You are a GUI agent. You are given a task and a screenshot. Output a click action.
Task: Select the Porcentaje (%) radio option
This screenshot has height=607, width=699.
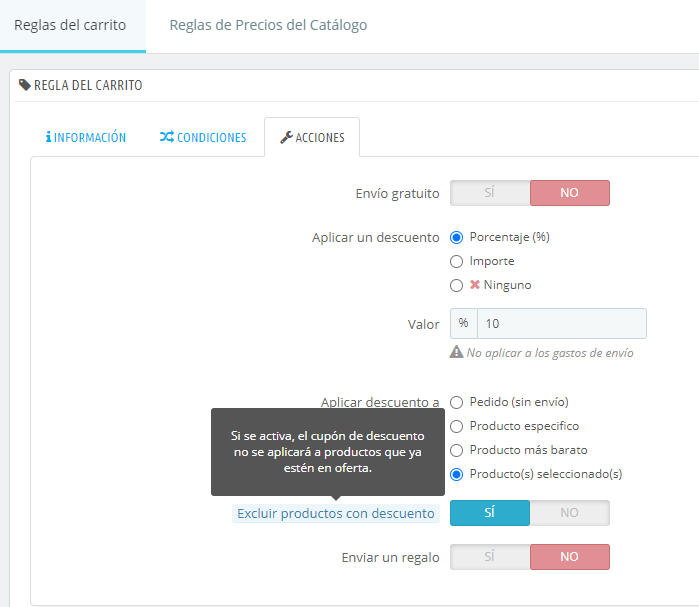[x=456, y=237]
